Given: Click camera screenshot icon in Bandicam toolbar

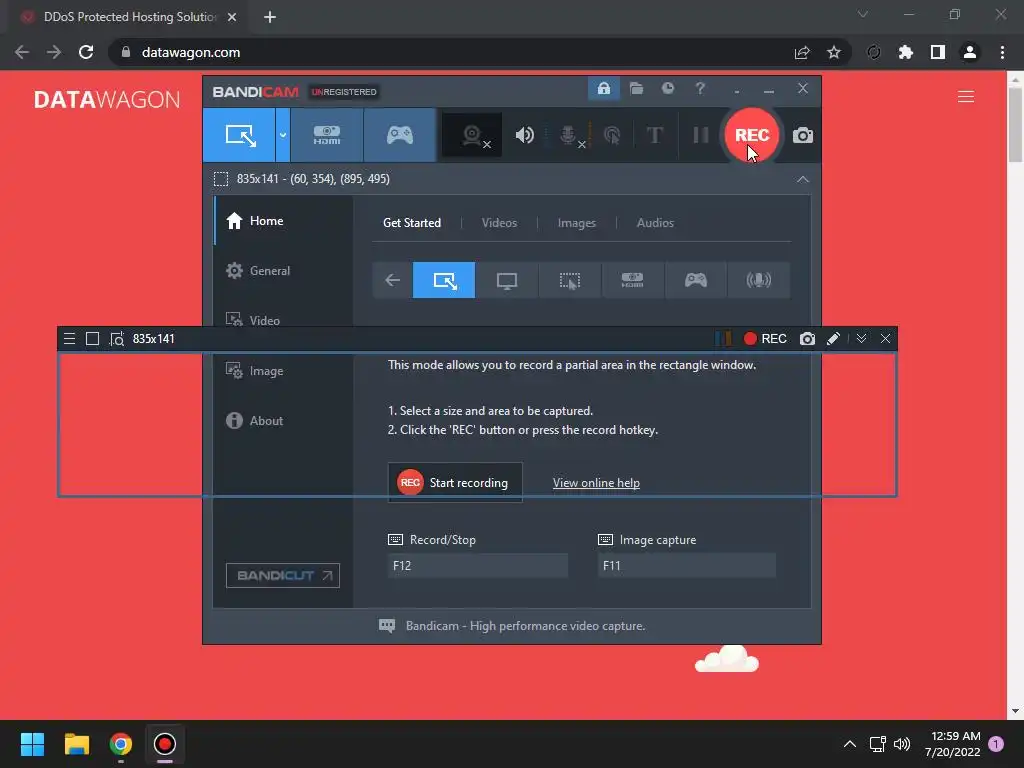Looking at the screenshot, I should (803, 135).
